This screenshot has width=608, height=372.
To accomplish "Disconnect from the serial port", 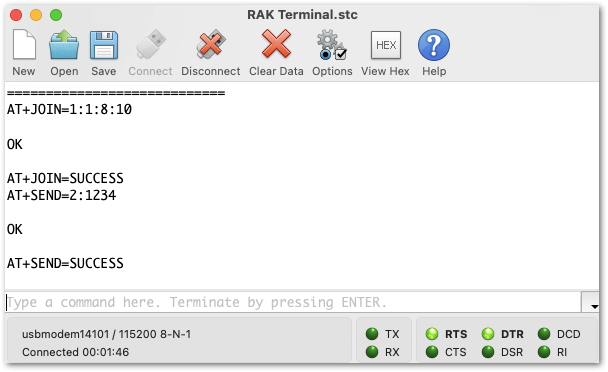I will point(211,45).
